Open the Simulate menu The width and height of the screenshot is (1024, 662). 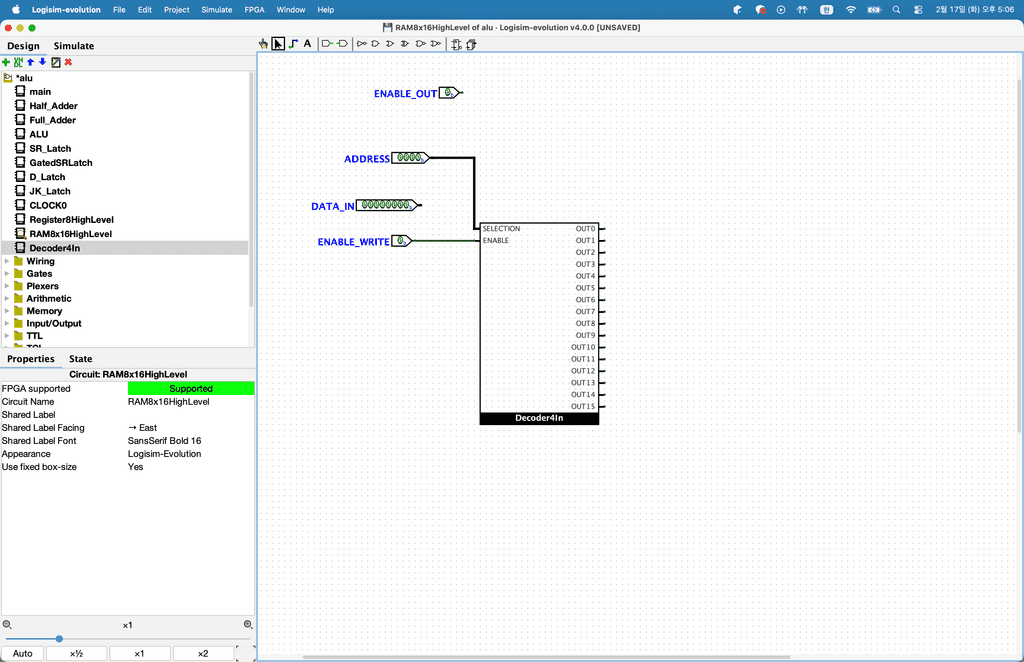tap(216, 9)
